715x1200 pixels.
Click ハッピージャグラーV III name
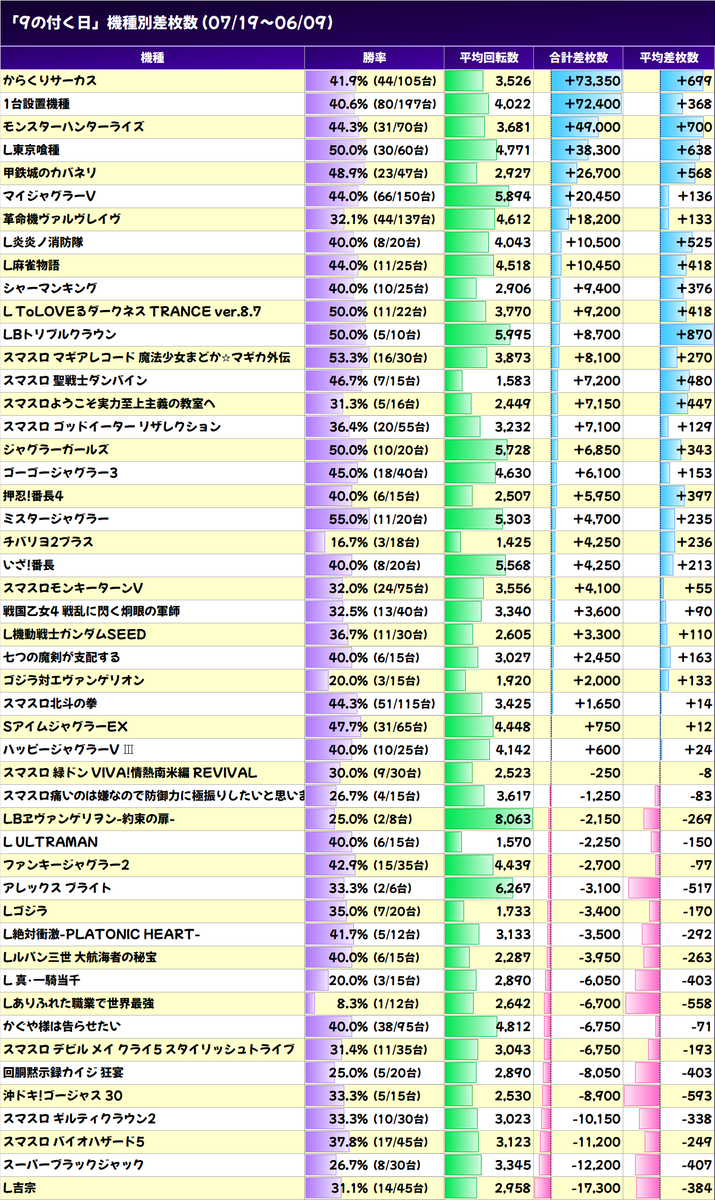[68, 750]
